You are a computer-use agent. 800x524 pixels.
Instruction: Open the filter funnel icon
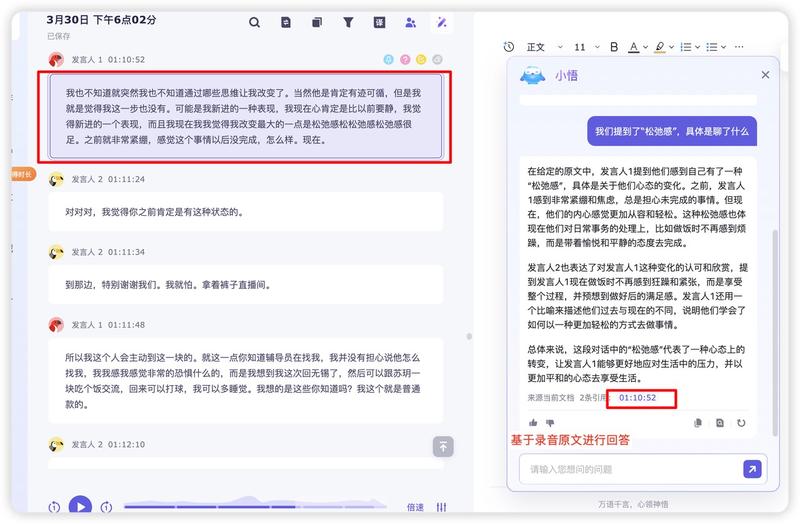click(348, 22)
